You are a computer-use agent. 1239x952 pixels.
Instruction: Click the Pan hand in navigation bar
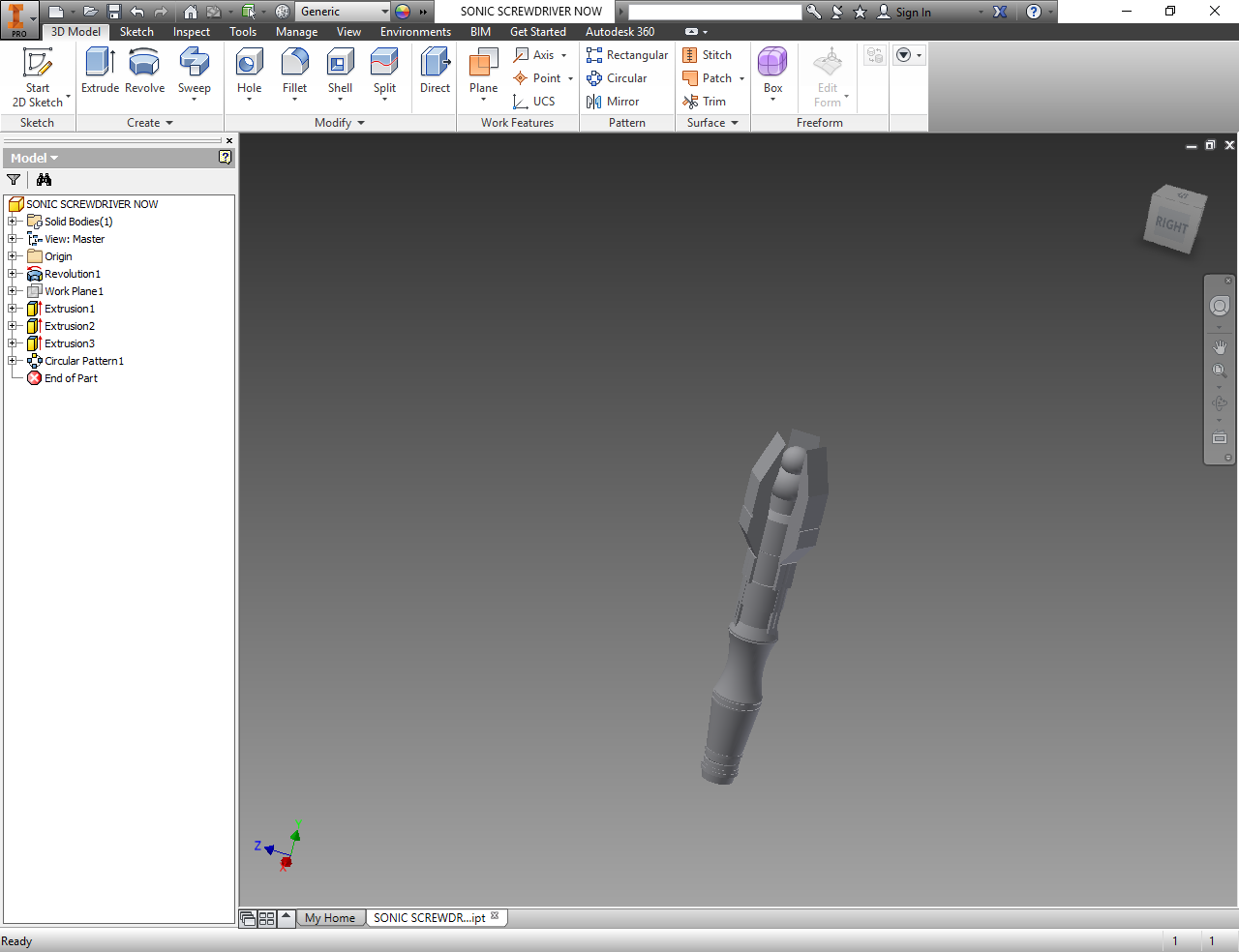click(x=1220, y=347)
